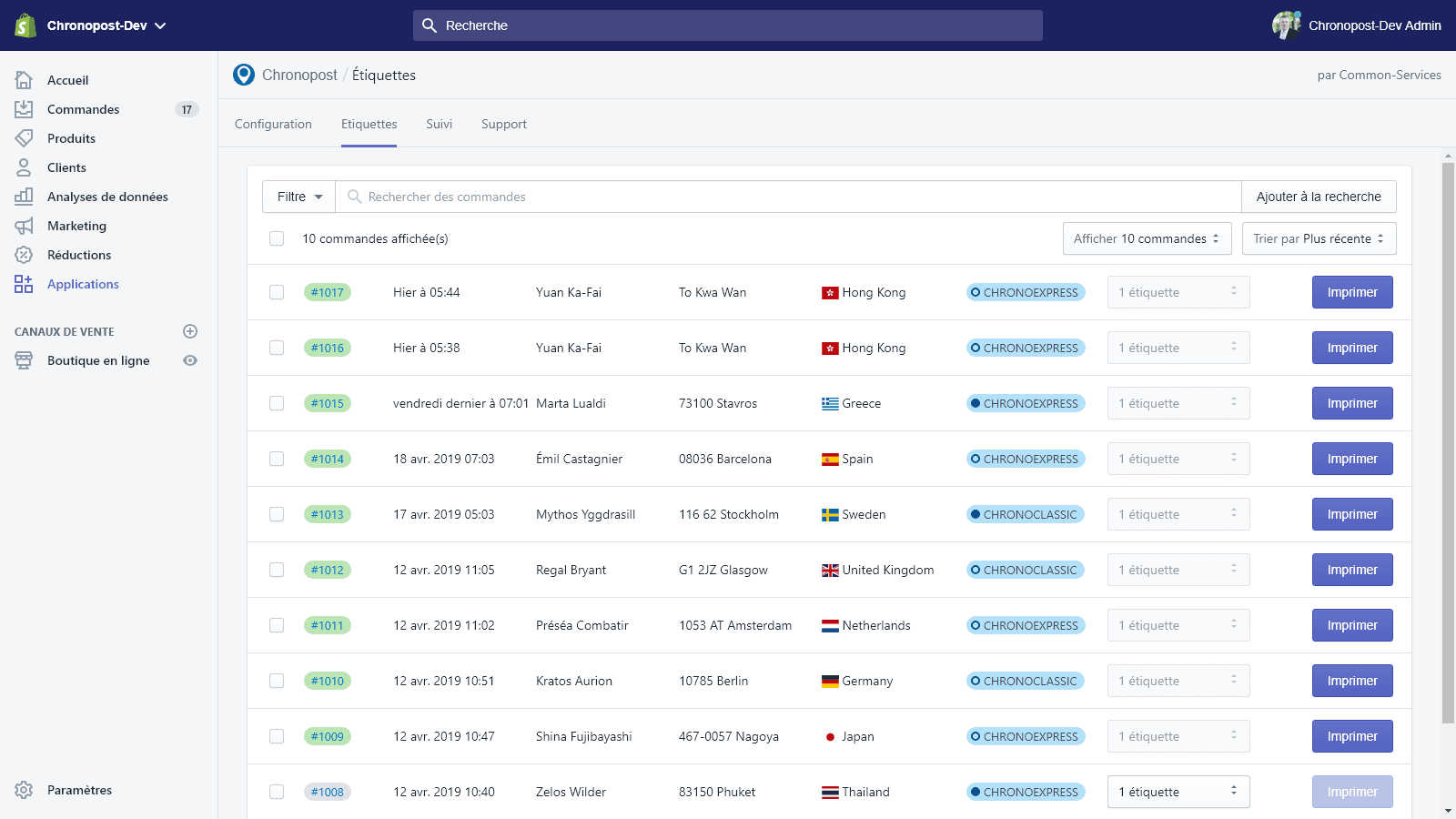The width and height of the screenshot is (1456, 819).
Task: Open Paramètres via the gear icon
Action: pos(24,790)
